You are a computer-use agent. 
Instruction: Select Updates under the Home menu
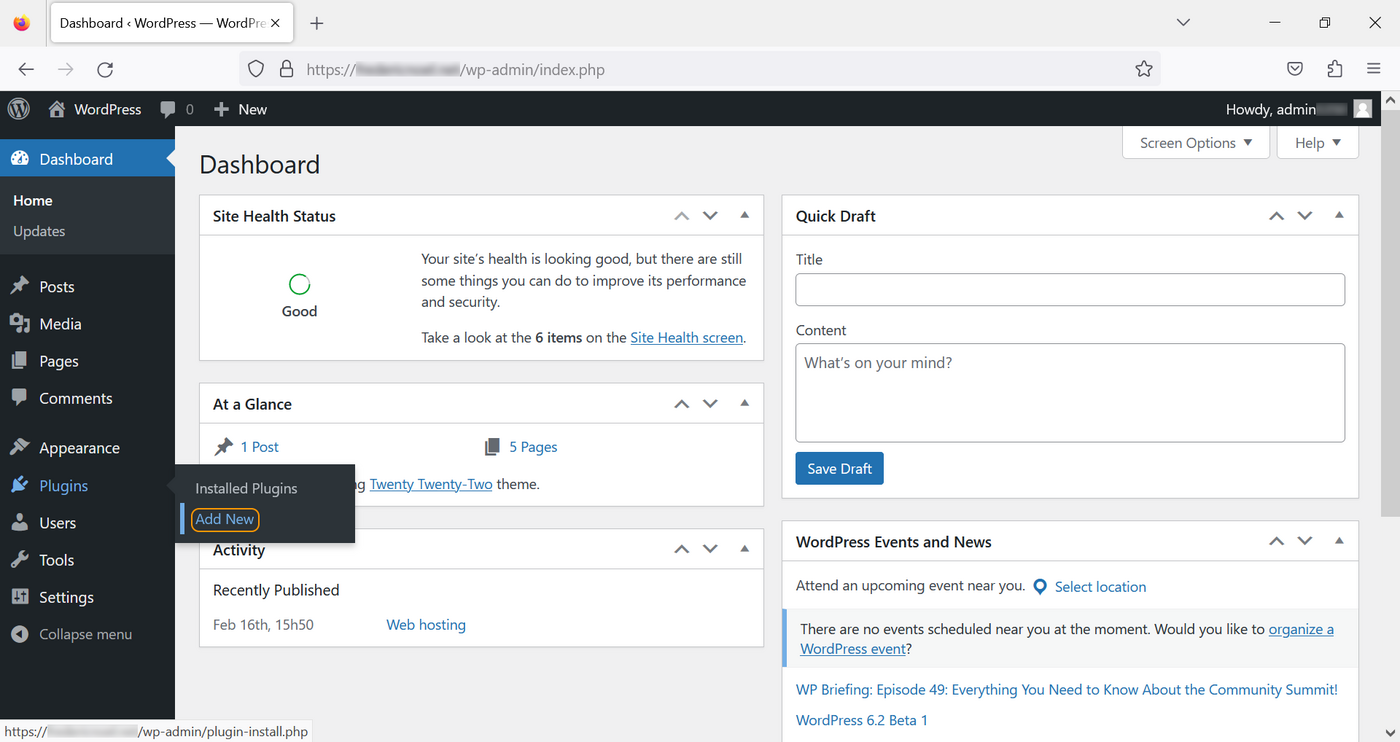point(39,231)
